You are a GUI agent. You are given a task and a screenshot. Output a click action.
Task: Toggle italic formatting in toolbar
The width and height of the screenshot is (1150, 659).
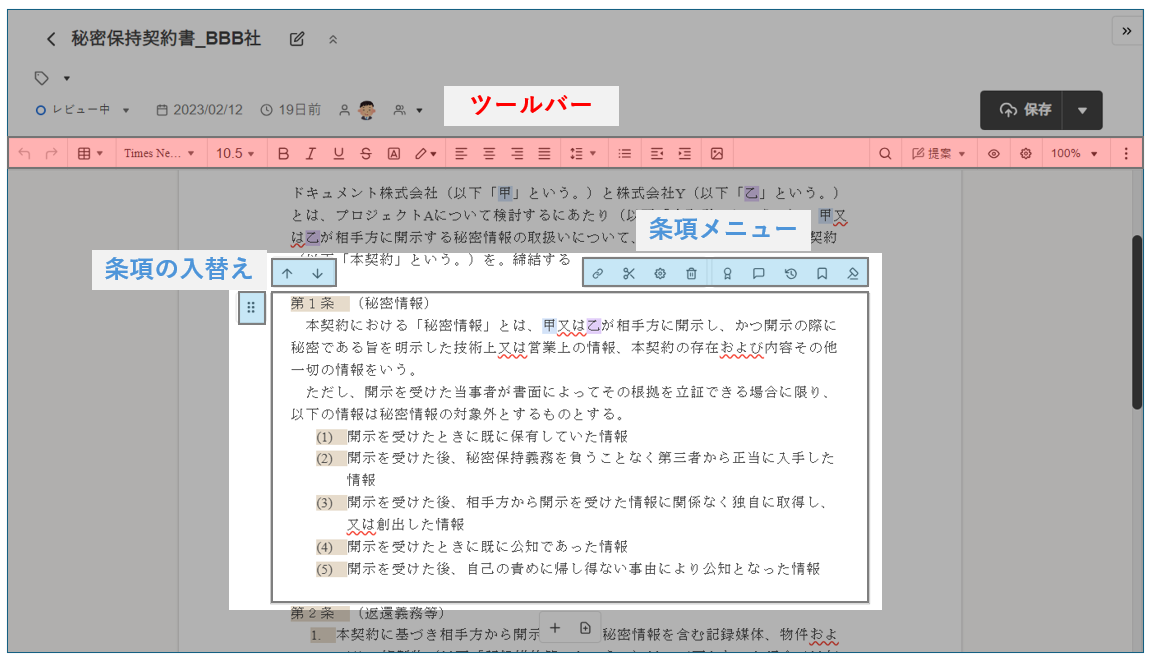point(310,154)
